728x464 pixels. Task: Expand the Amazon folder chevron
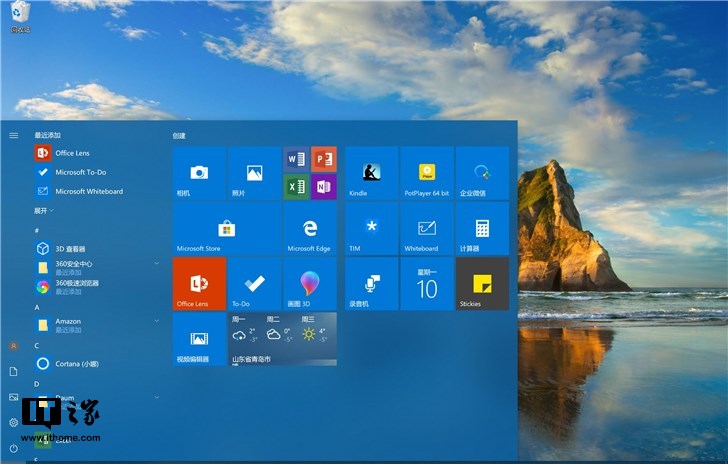156,321
